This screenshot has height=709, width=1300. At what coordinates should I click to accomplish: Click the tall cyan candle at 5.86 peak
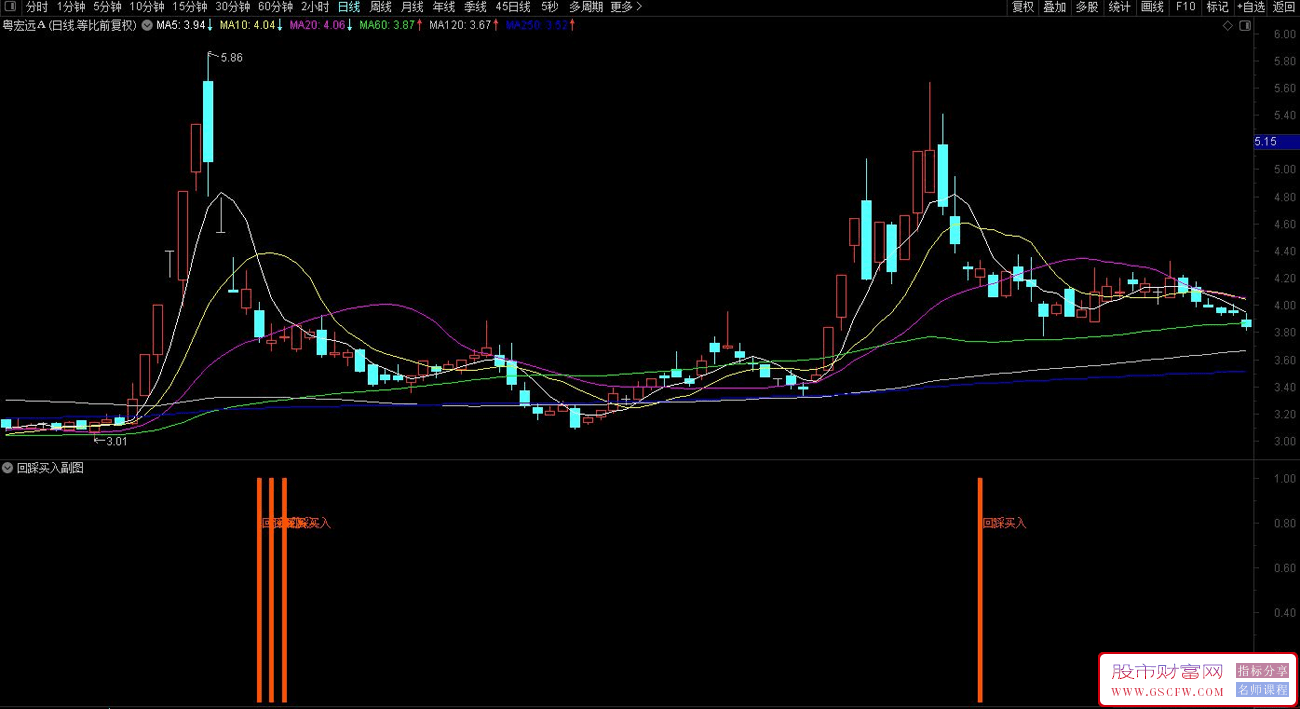pos(208,121)
